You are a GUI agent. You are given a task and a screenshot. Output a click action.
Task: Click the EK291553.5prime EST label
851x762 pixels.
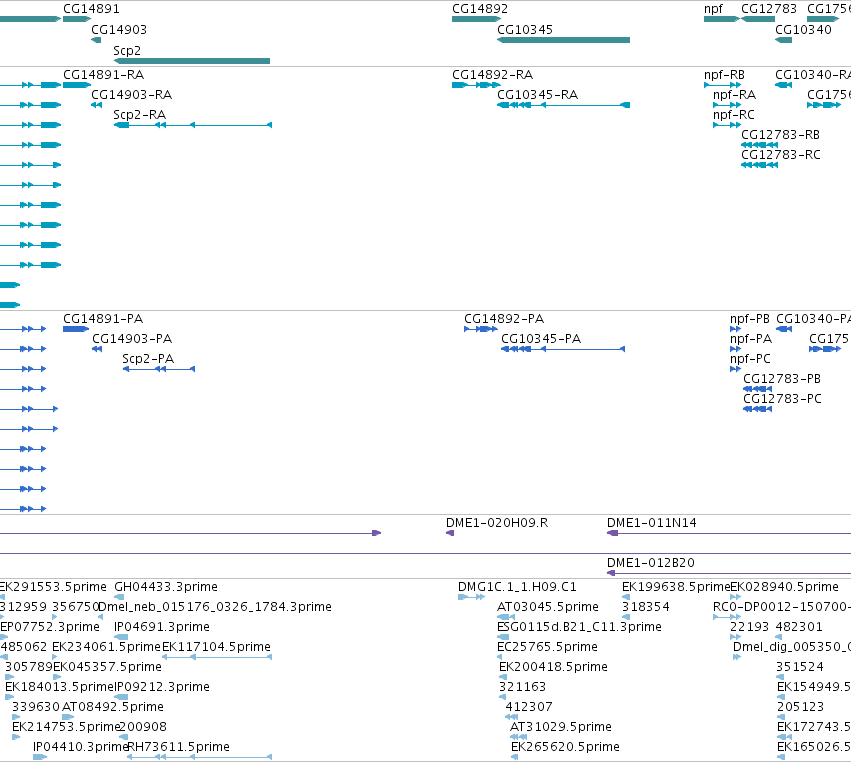(x=53, y=587)
